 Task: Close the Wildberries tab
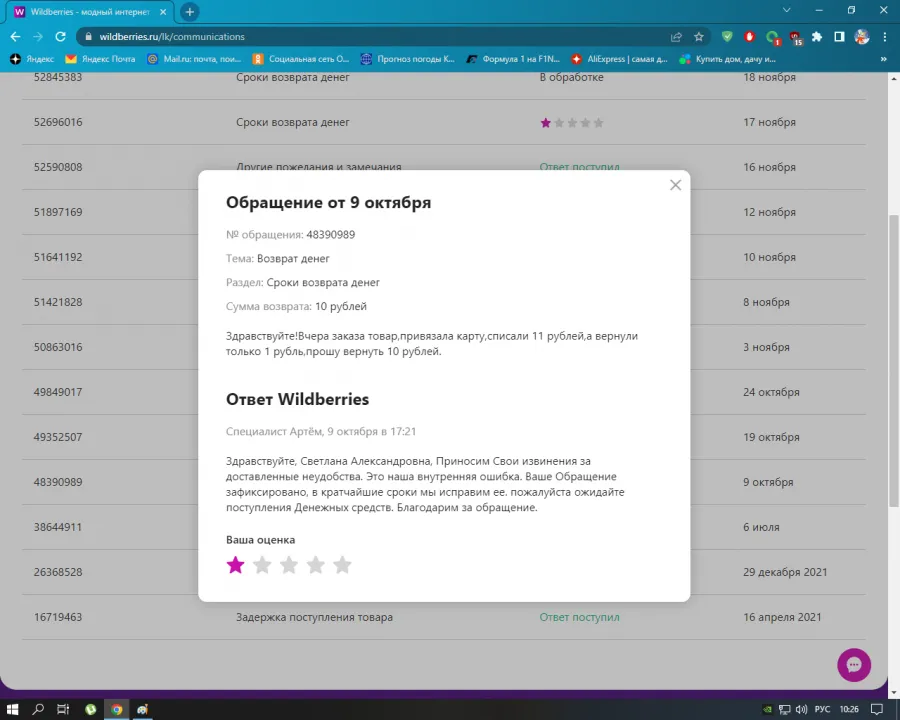click(163, 11)
